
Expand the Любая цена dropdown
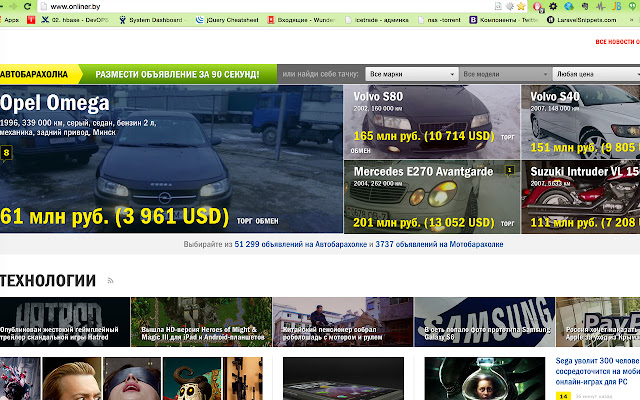pyautogui.click(x=594, y=74)
